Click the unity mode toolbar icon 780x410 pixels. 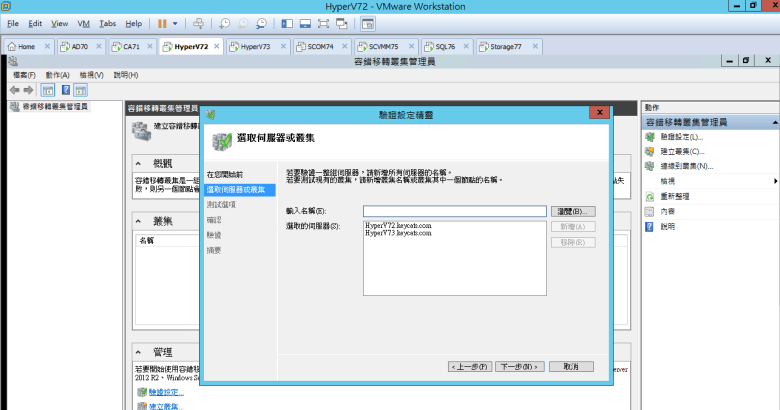(x=342, y=22)
